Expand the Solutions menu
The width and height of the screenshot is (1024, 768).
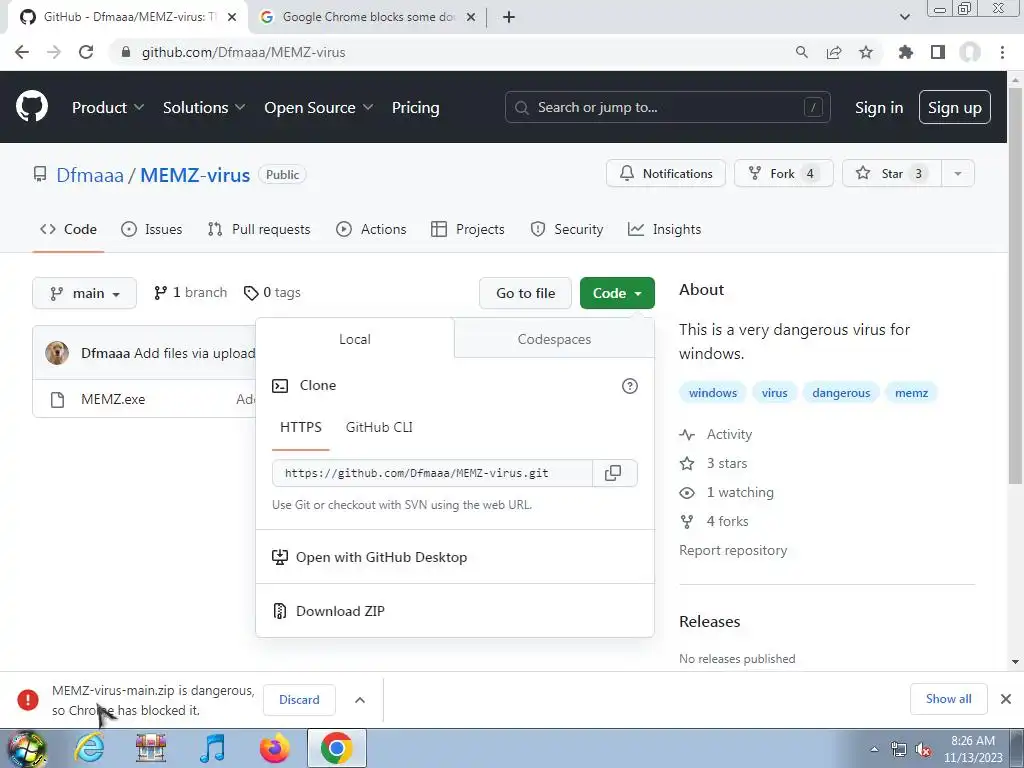pyautogui.click(x=204, y=107)
